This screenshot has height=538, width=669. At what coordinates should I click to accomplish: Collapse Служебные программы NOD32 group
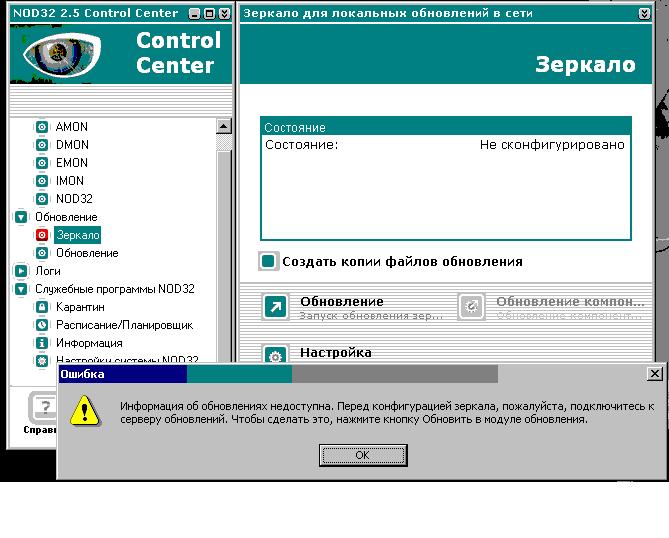pyautogui.click(x=22, y=289)
